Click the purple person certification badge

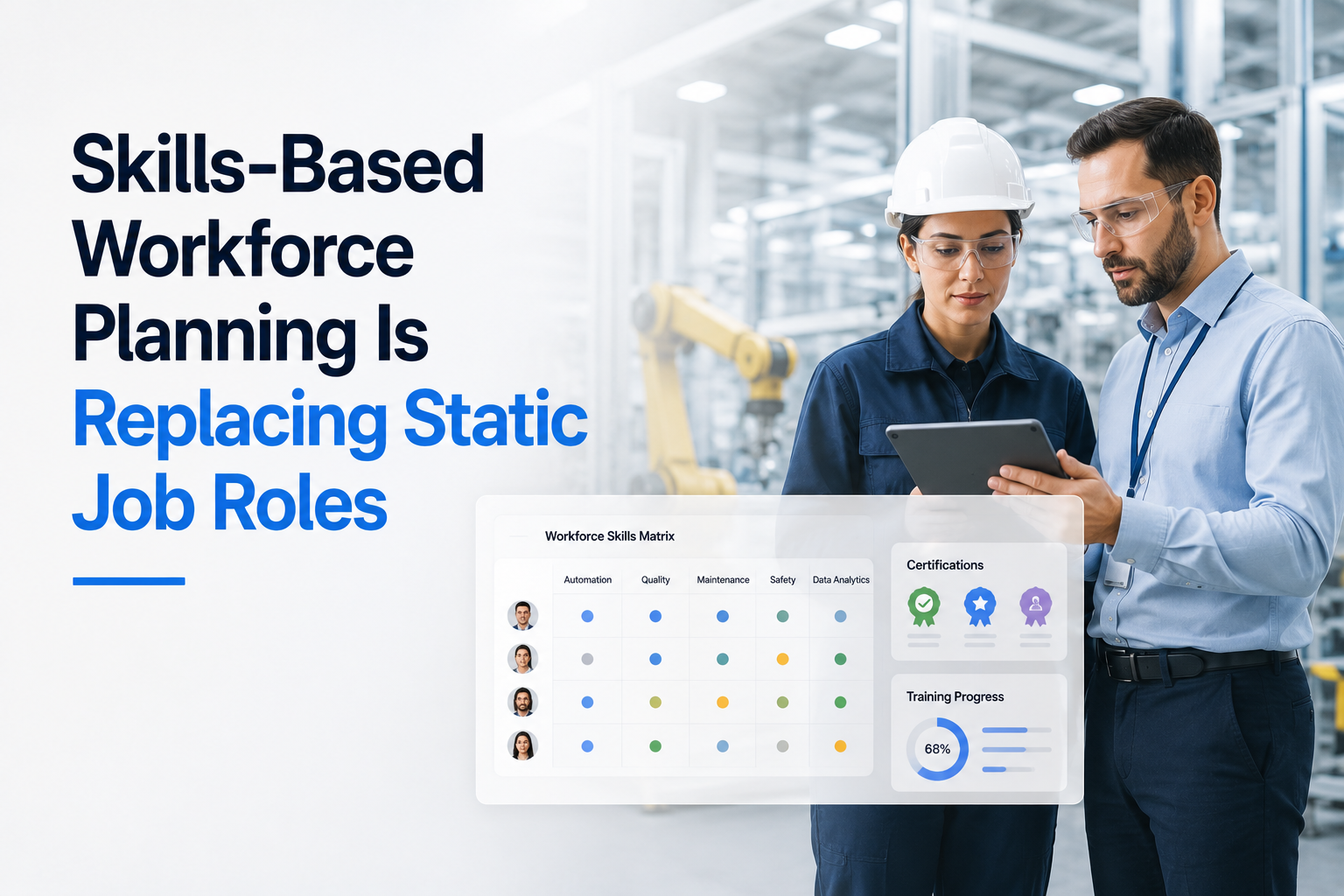1035,606
